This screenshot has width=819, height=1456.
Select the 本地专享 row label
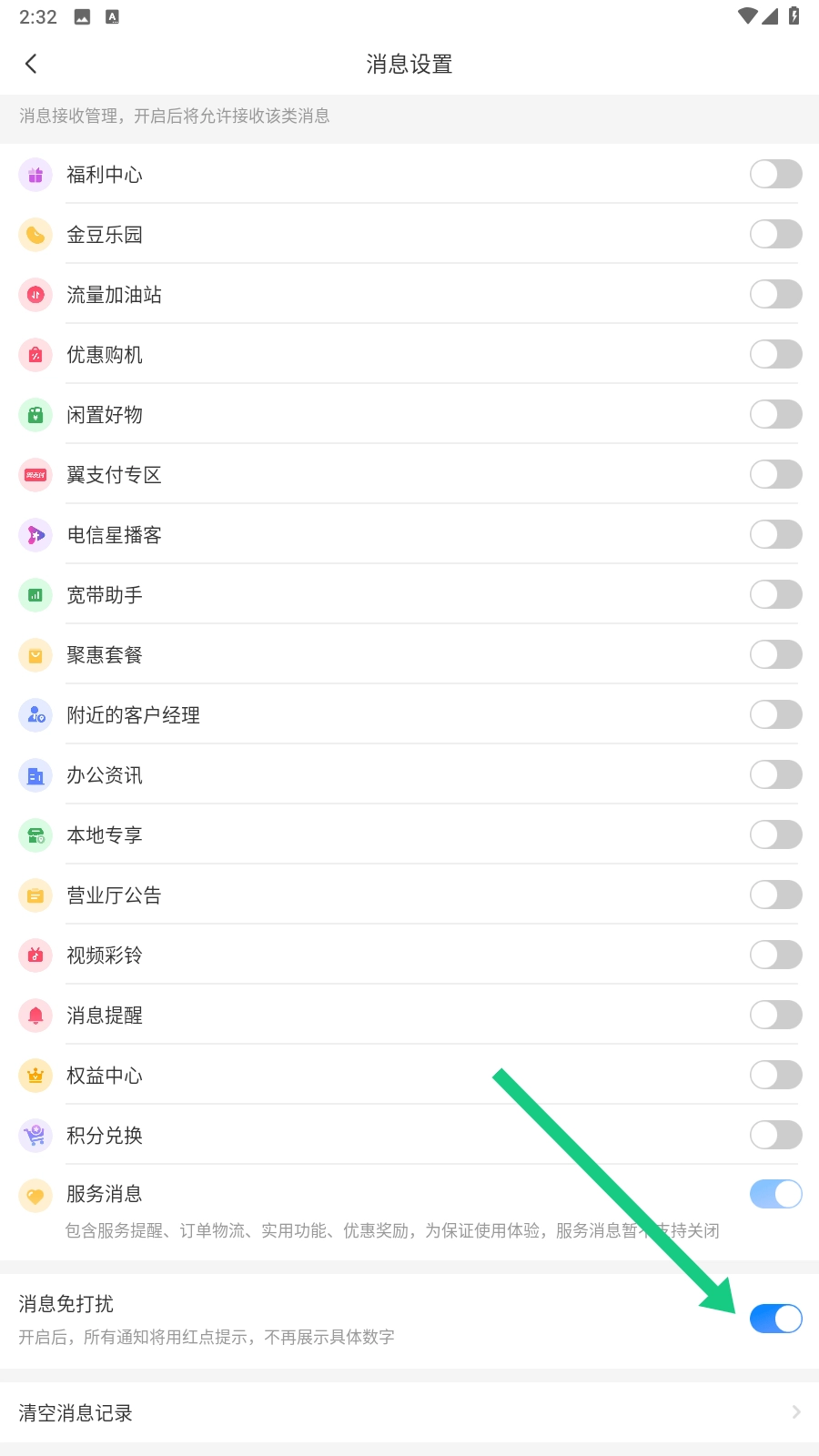point(105,835)
